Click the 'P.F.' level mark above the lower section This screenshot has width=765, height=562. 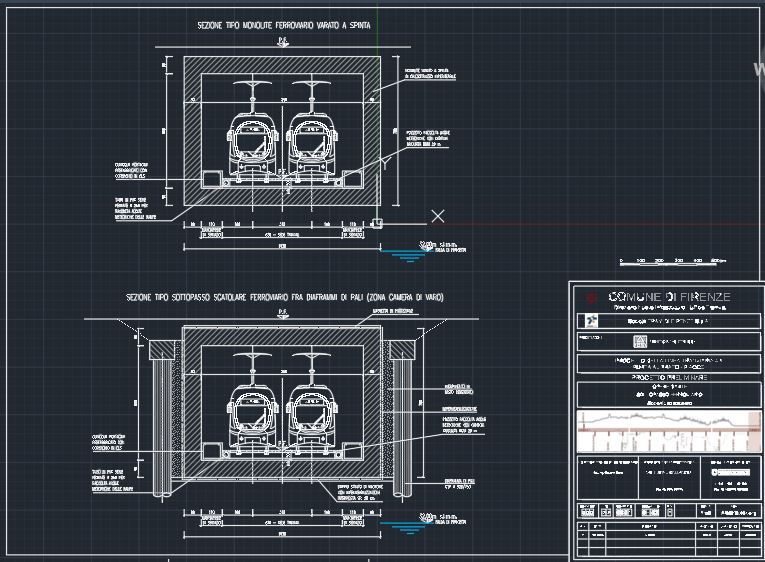tap(283, 313)
